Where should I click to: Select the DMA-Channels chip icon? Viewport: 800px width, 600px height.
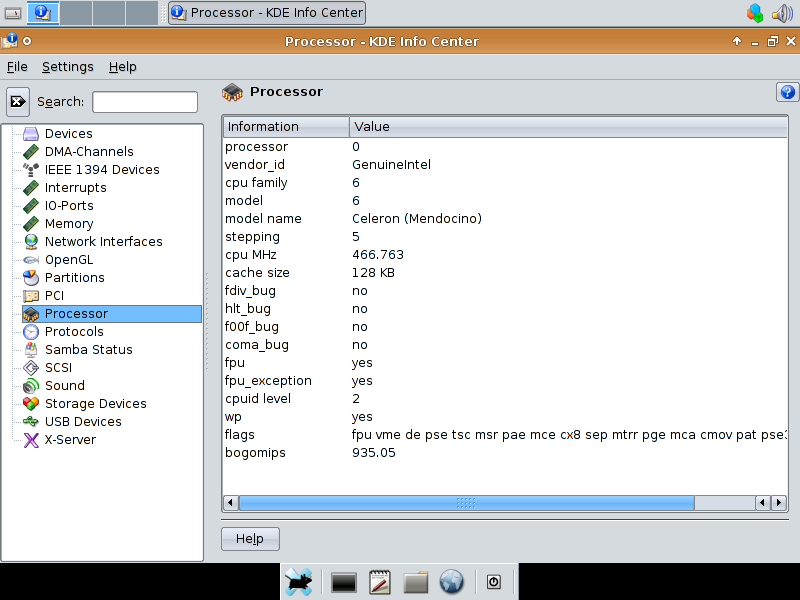(x=31, y=152)
